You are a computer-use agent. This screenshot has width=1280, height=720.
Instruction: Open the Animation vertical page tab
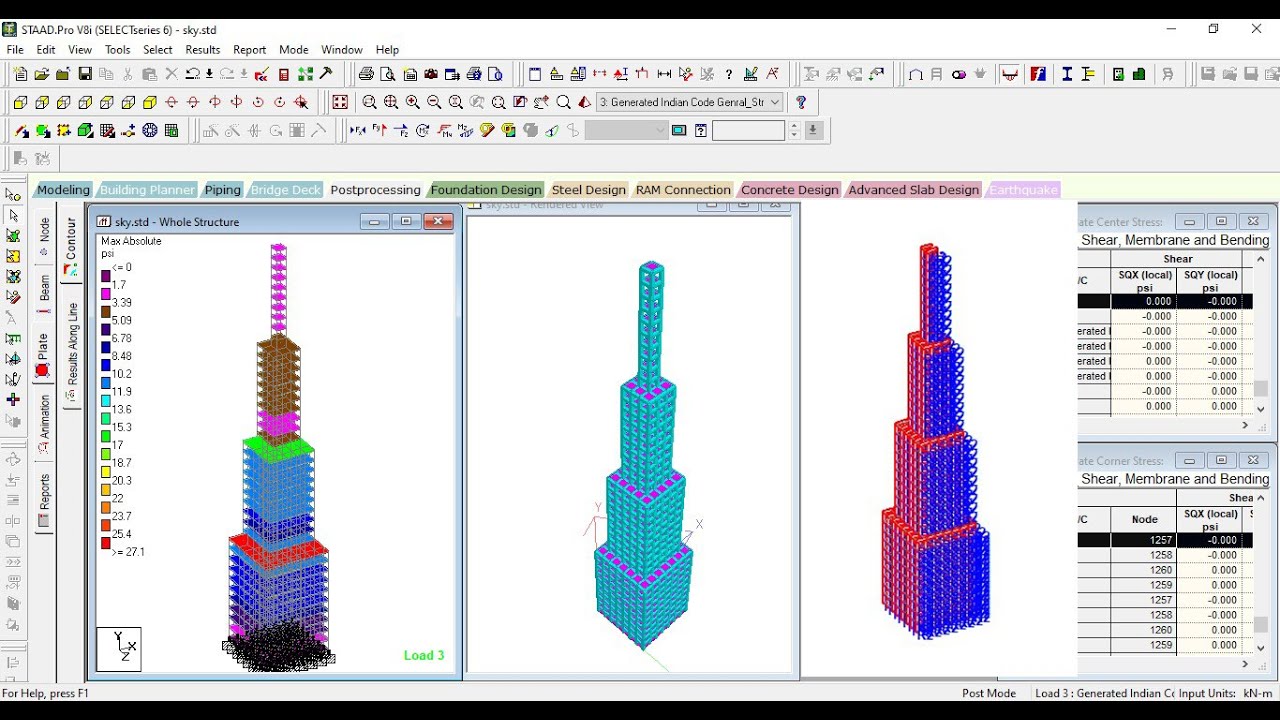tap(43, 424)
